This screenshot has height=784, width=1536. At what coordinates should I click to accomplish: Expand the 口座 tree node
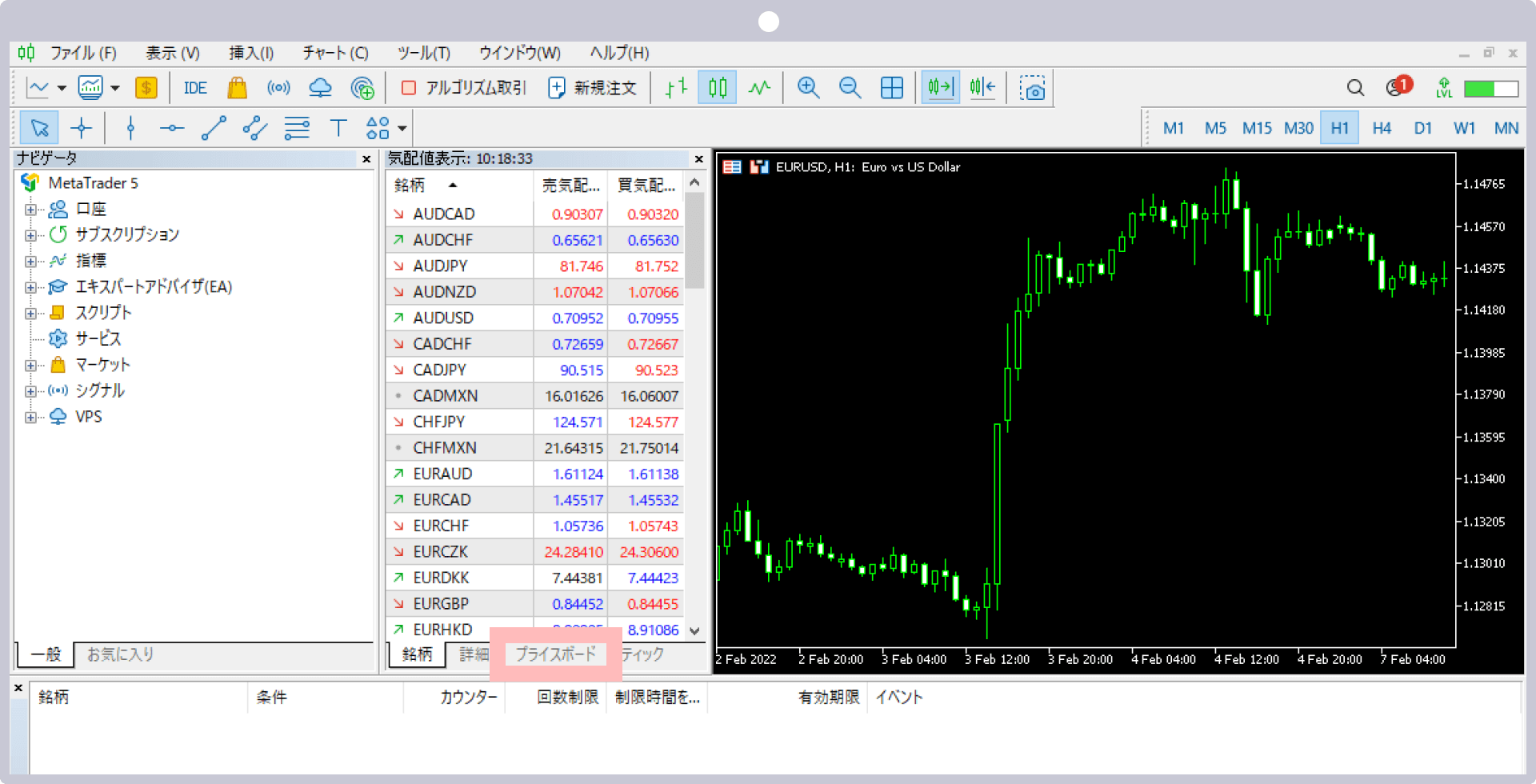(30, 210)
